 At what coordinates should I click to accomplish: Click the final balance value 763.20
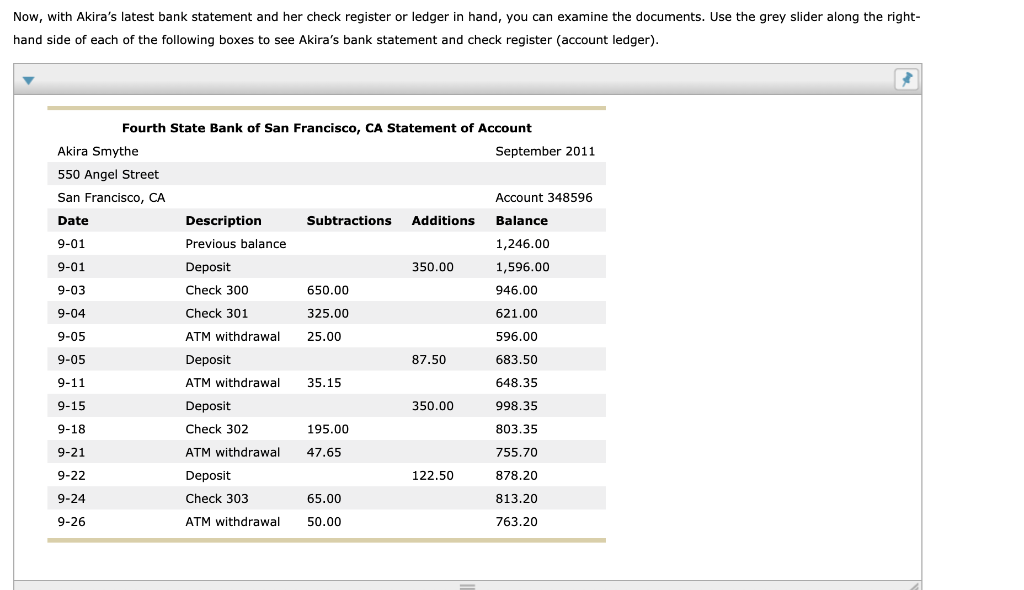[517, 521]
